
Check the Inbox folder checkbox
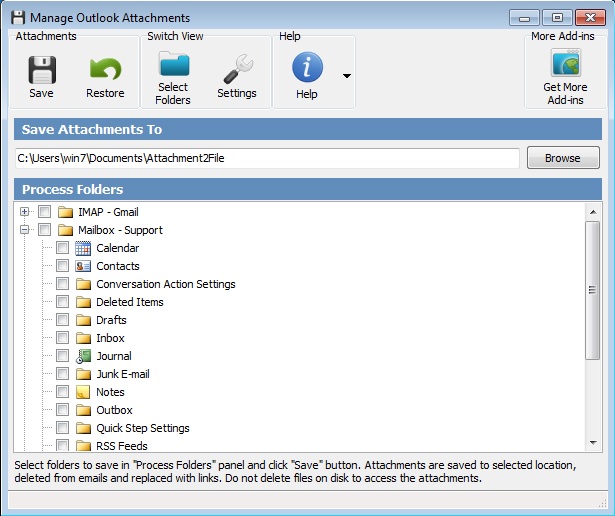click(x=62, y=338)
